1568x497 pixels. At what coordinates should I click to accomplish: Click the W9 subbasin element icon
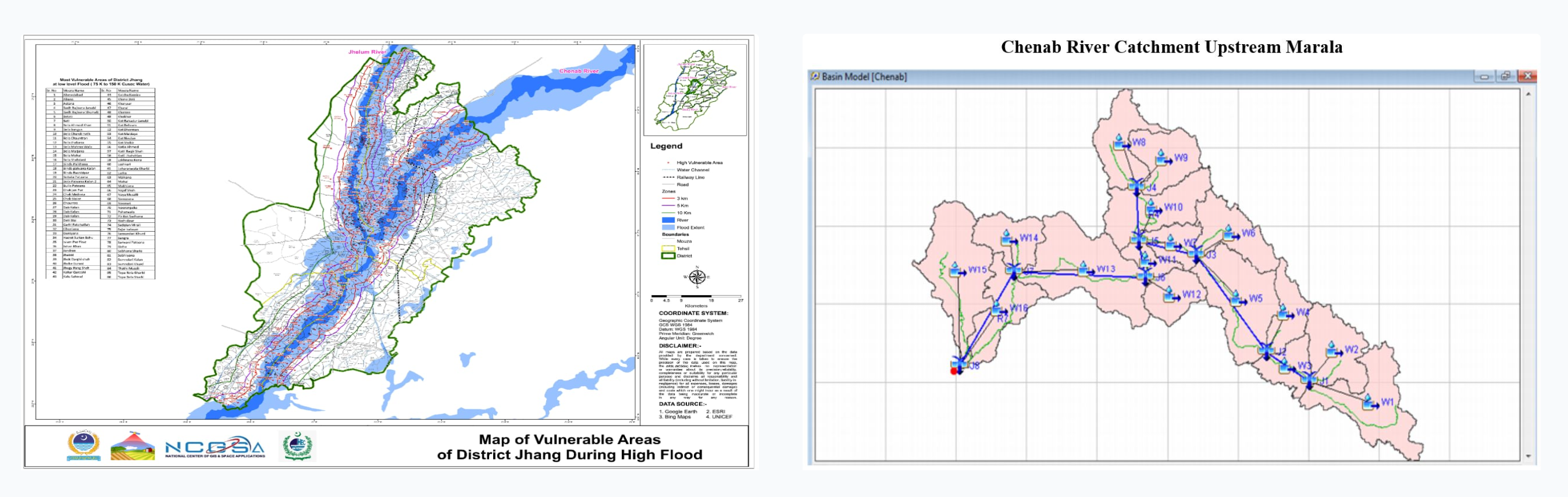[x=1163, y=158]
